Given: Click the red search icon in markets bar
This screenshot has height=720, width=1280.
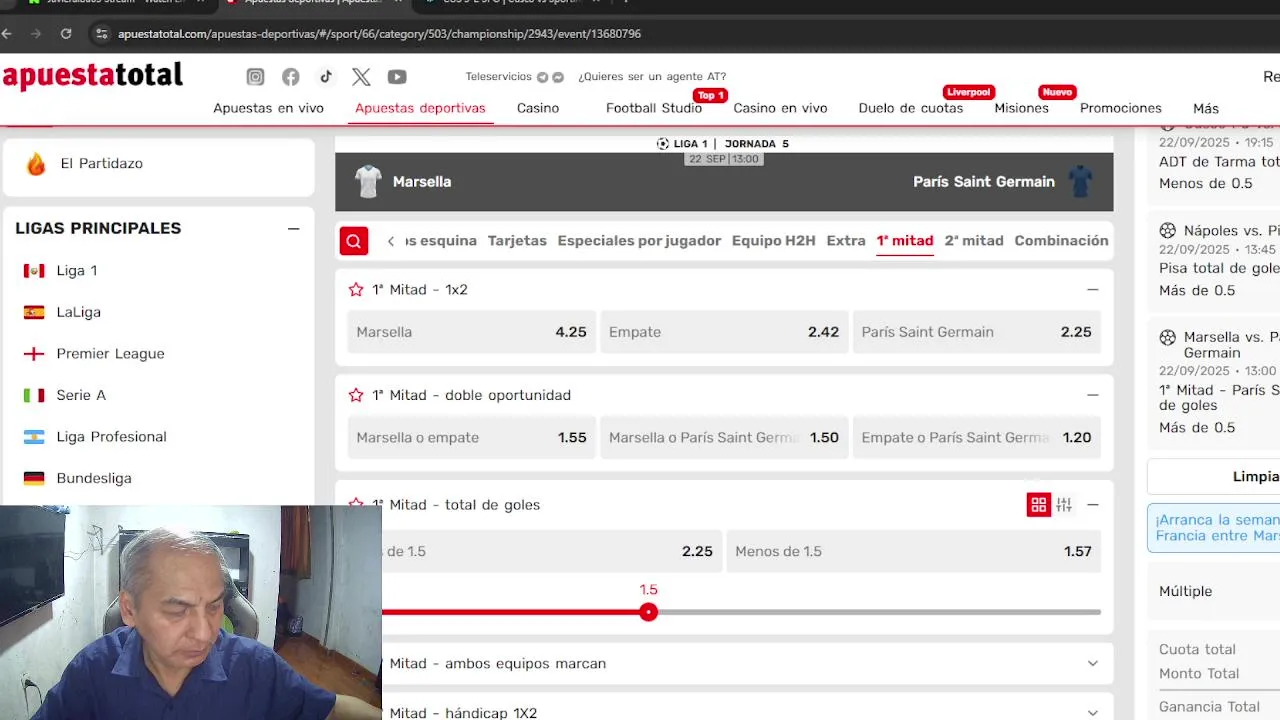Looking at the screenshot, I should [x=353, y=241].
